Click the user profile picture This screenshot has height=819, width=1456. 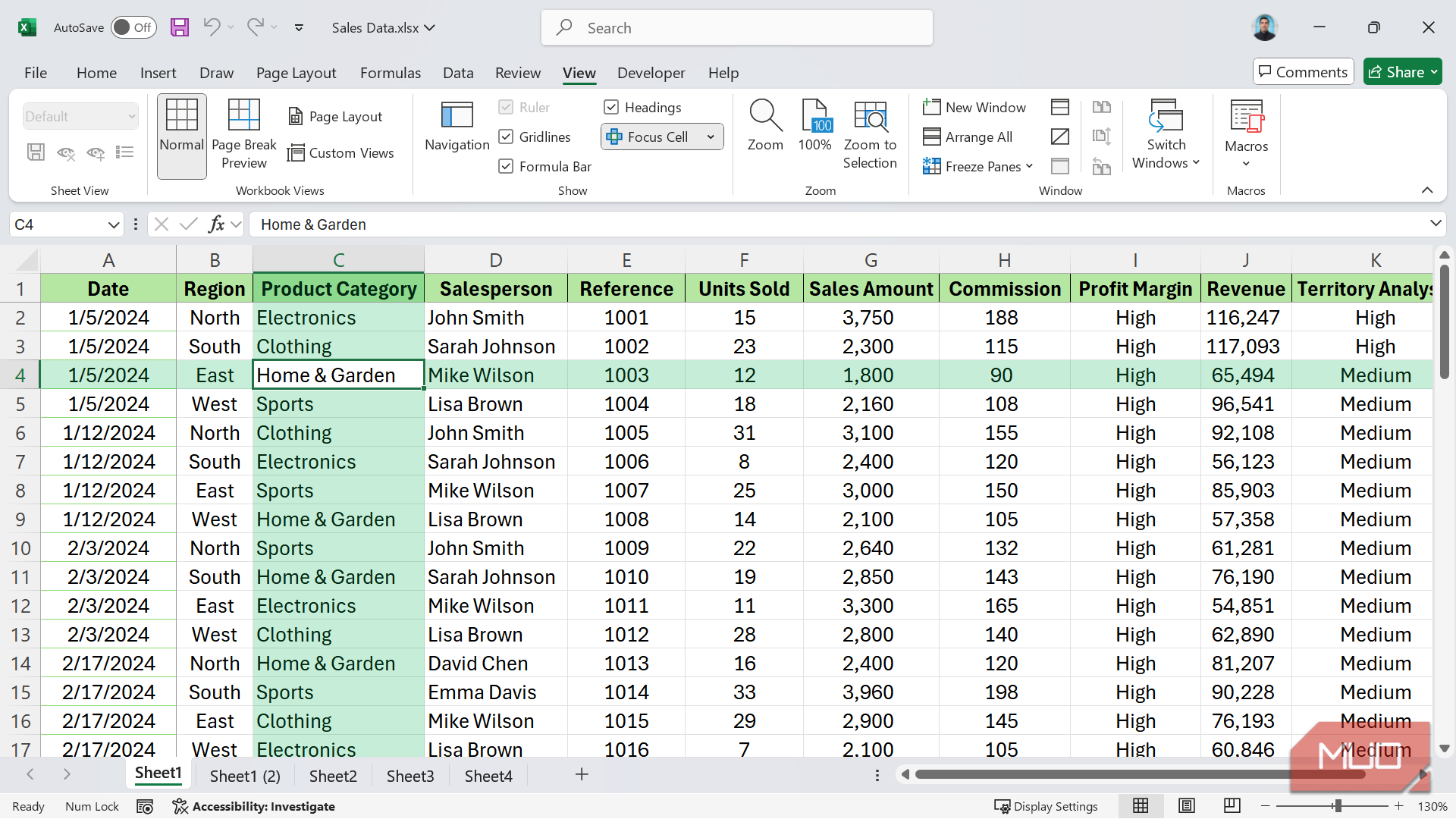(1264, 27)
